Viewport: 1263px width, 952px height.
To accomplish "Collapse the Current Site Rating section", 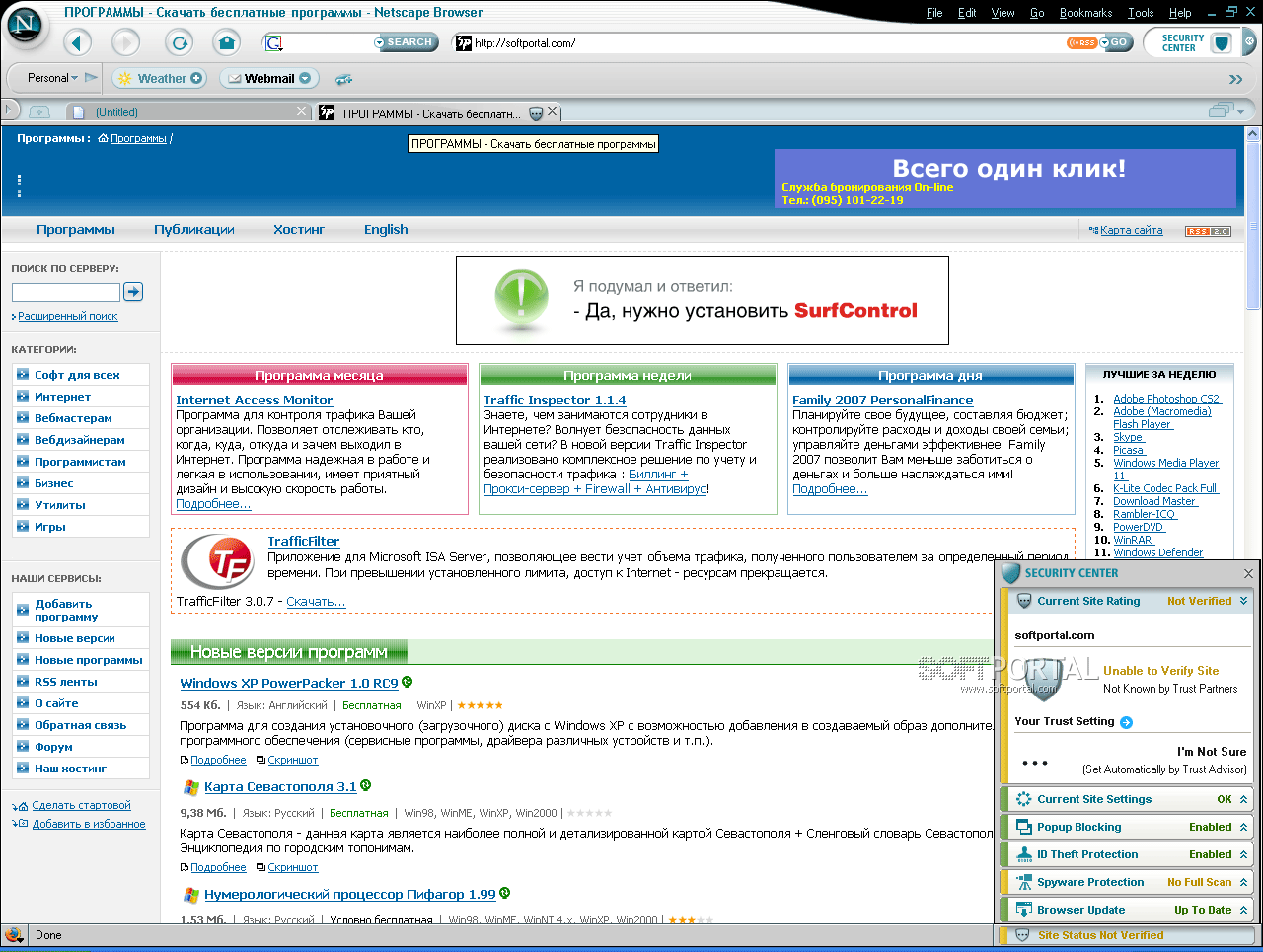I will tap(1243, 601).
